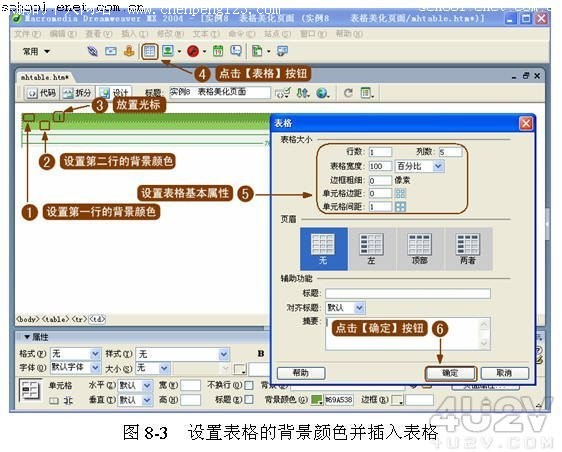Screen dimensions: 562x452
Task: Check the 标题 checkbox in 属性 panel
Action: pyautogui.click(x=248, y=399)
